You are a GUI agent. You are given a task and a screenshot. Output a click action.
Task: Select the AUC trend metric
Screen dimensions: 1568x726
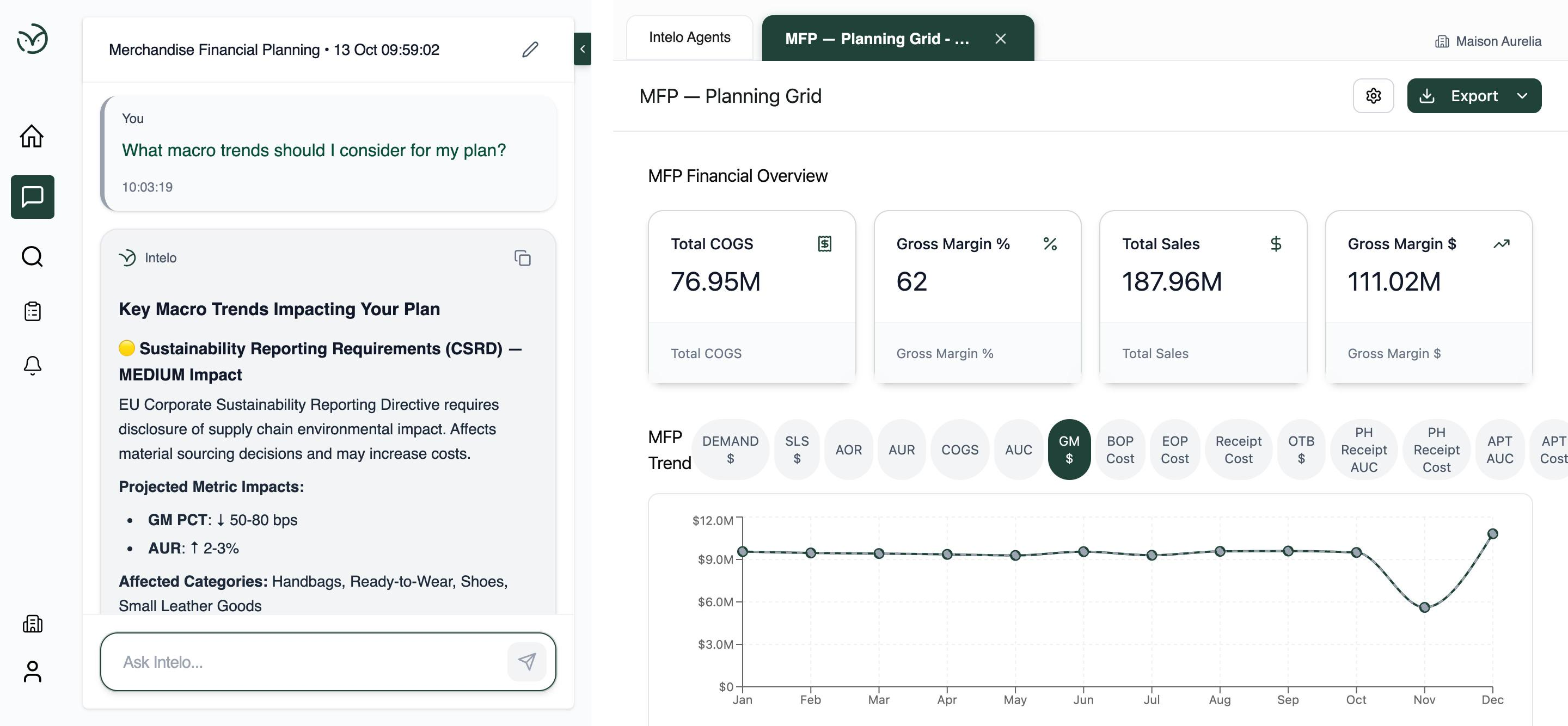(1018, 450)
